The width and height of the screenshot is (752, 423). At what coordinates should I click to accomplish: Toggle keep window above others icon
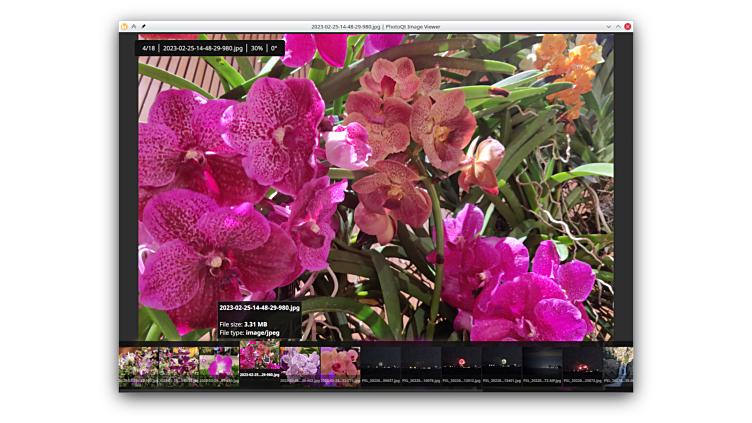[x=134, y=26]
